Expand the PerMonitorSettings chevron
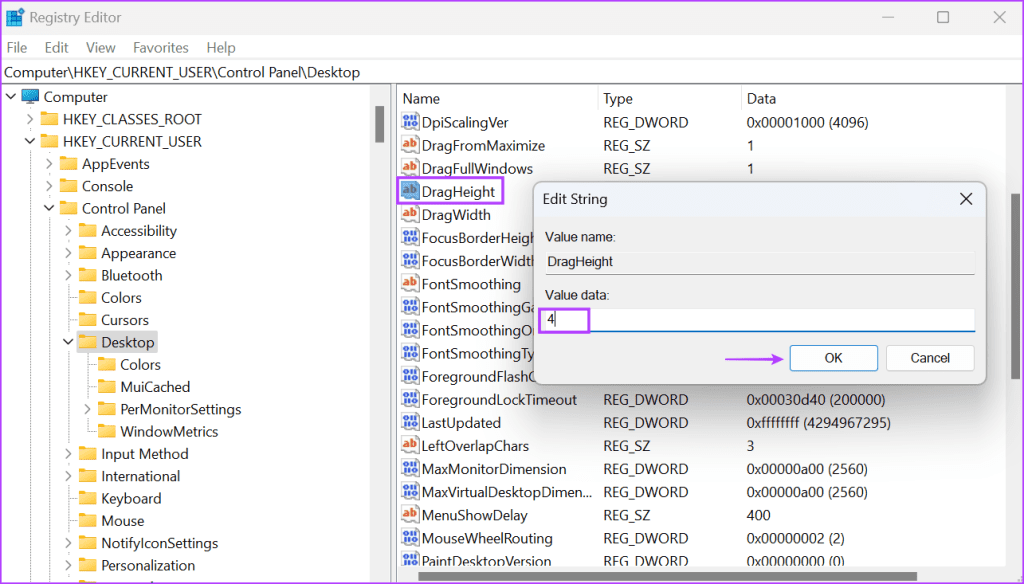The image size is (1024, 584). (88, 409)
